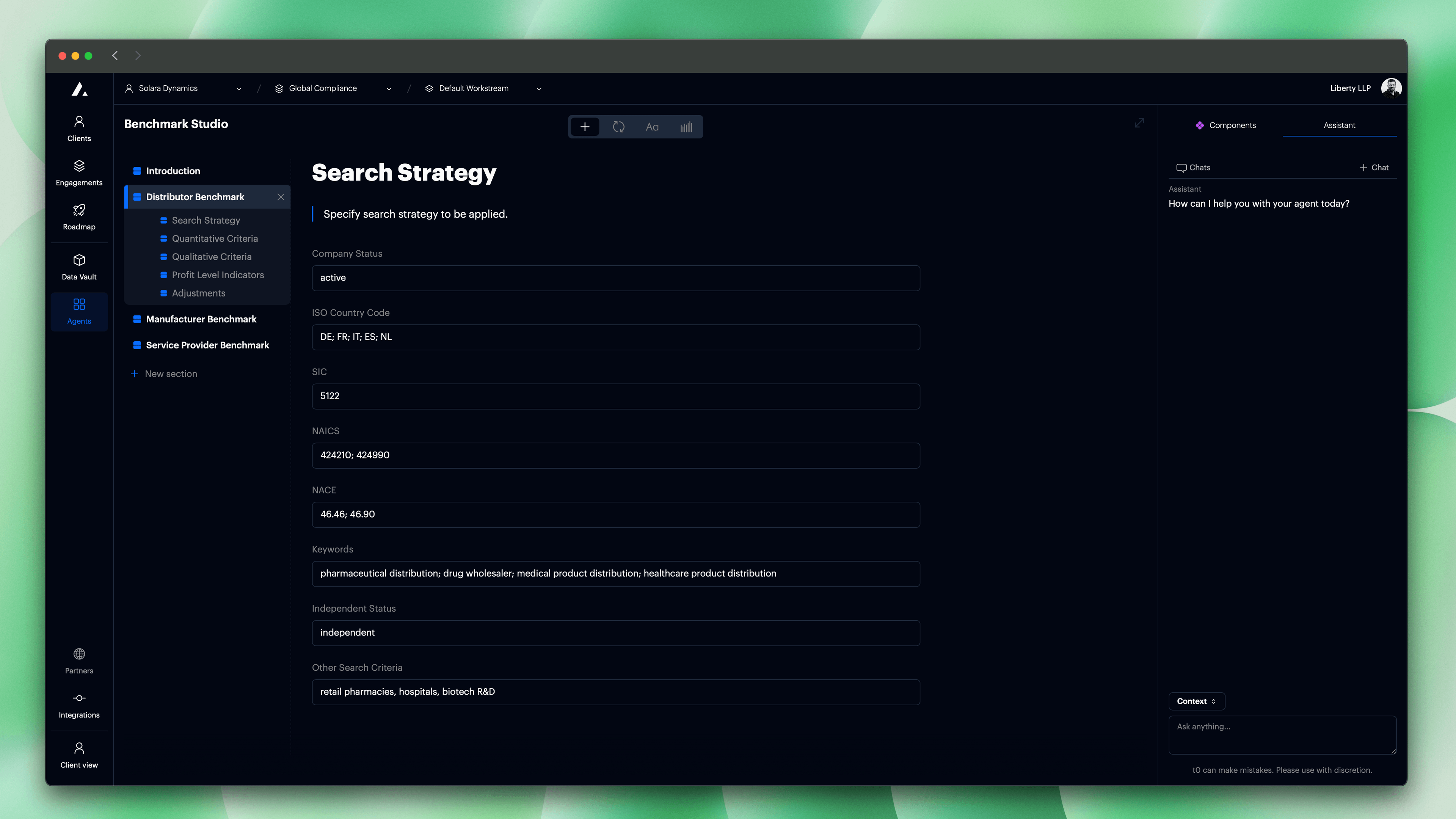Add a New section below Service Provider Benchmark

coord(170,373)
